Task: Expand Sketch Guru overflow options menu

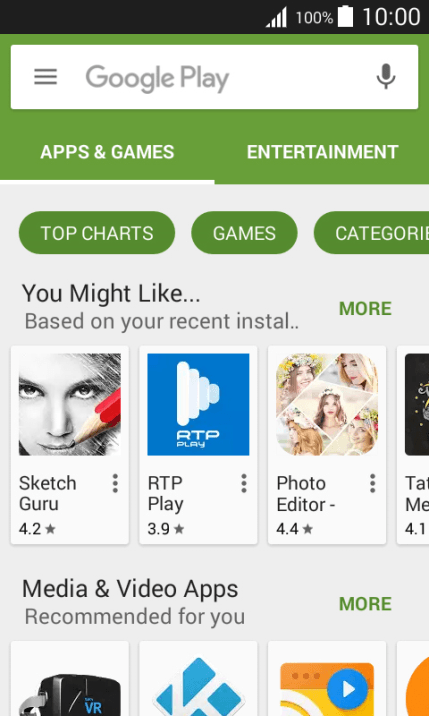Action: [x=115, y=483]
